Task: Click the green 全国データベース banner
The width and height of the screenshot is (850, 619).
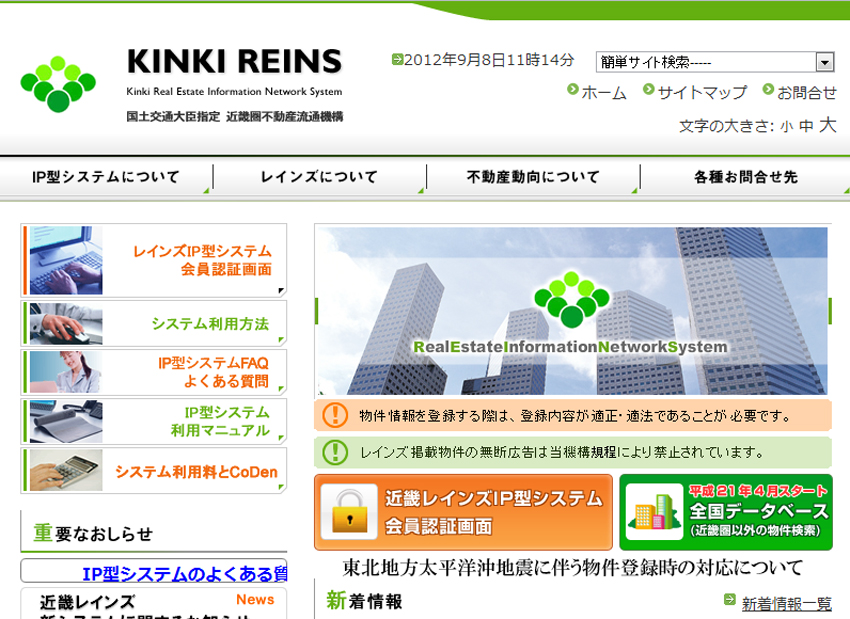Action: [726, 512]
